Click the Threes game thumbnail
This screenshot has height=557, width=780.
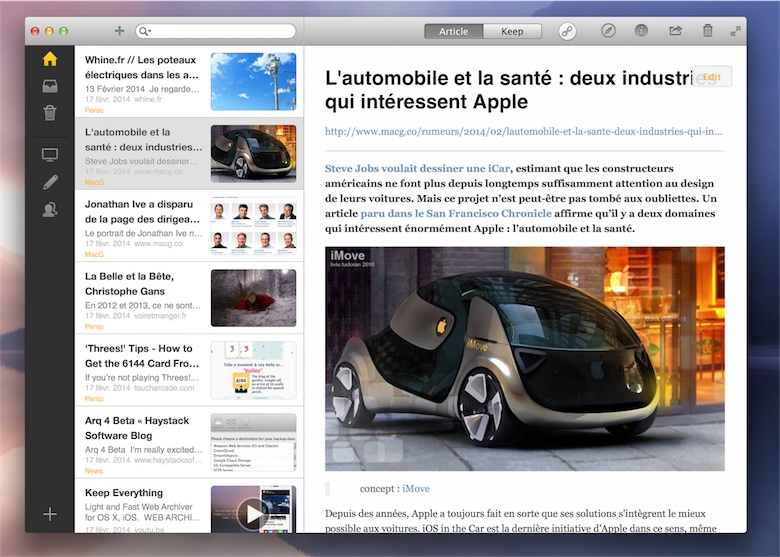tap(253, 370)
